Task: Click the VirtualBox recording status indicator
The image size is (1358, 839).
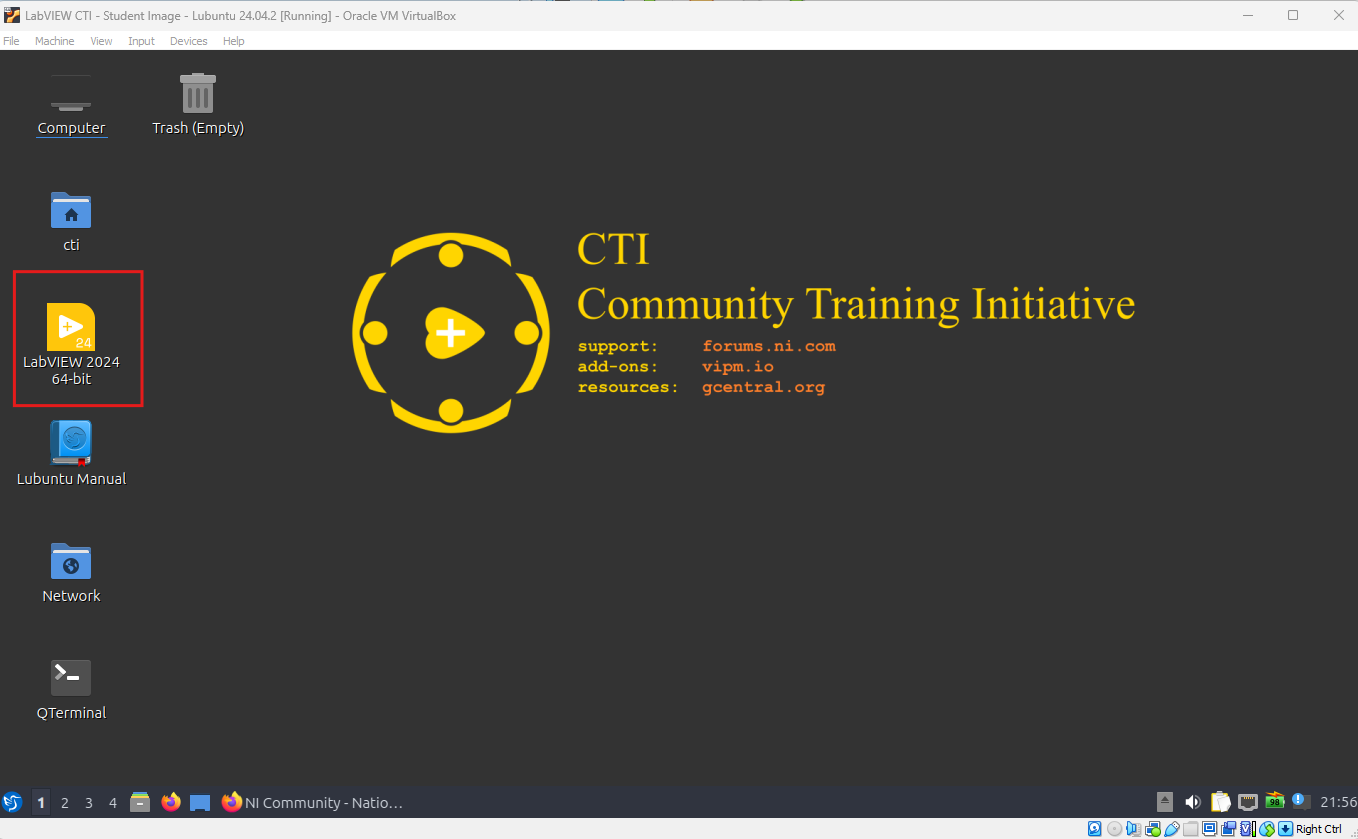Action: [1228, 829]
